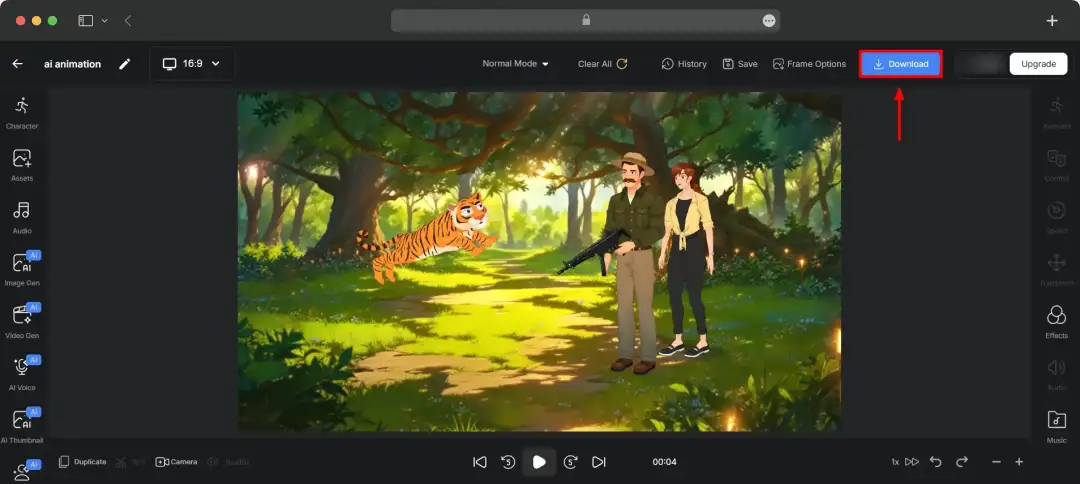
Task: Click the Upgrade button
Action: pyautogui.click(x=1038, y=64)
